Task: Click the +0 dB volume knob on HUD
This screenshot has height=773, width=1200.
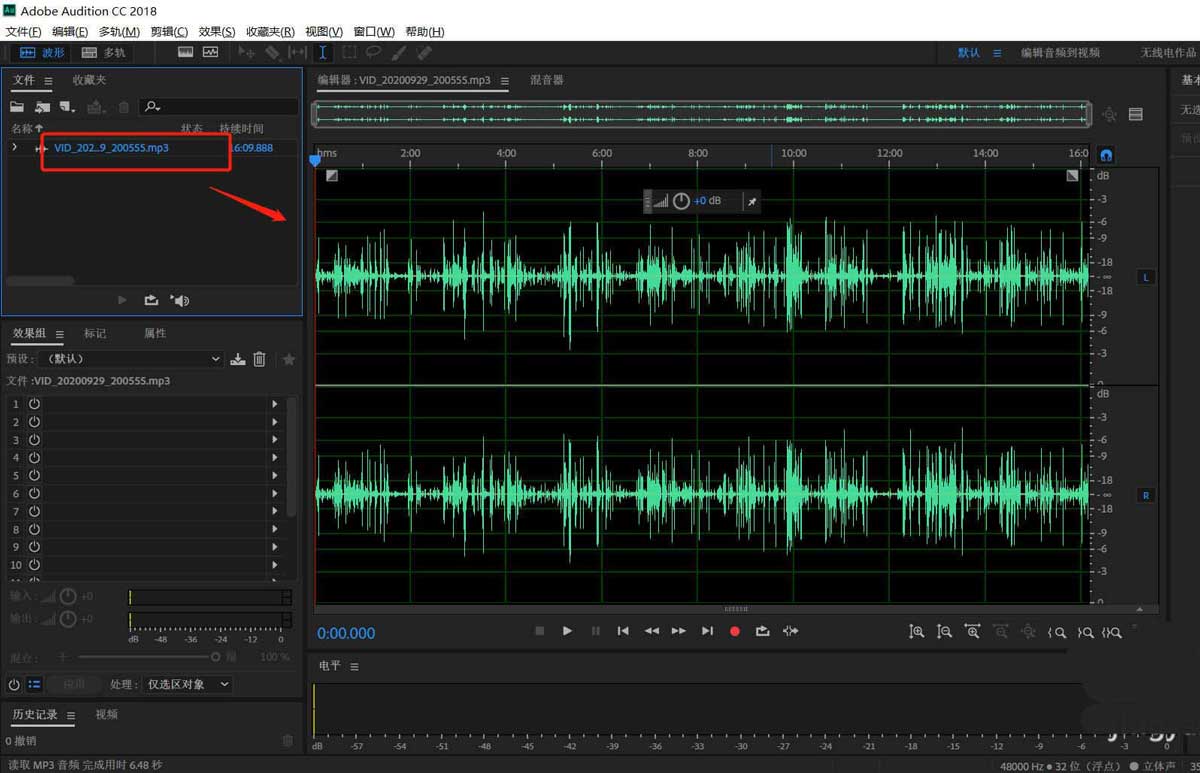Action: (681, 201)
